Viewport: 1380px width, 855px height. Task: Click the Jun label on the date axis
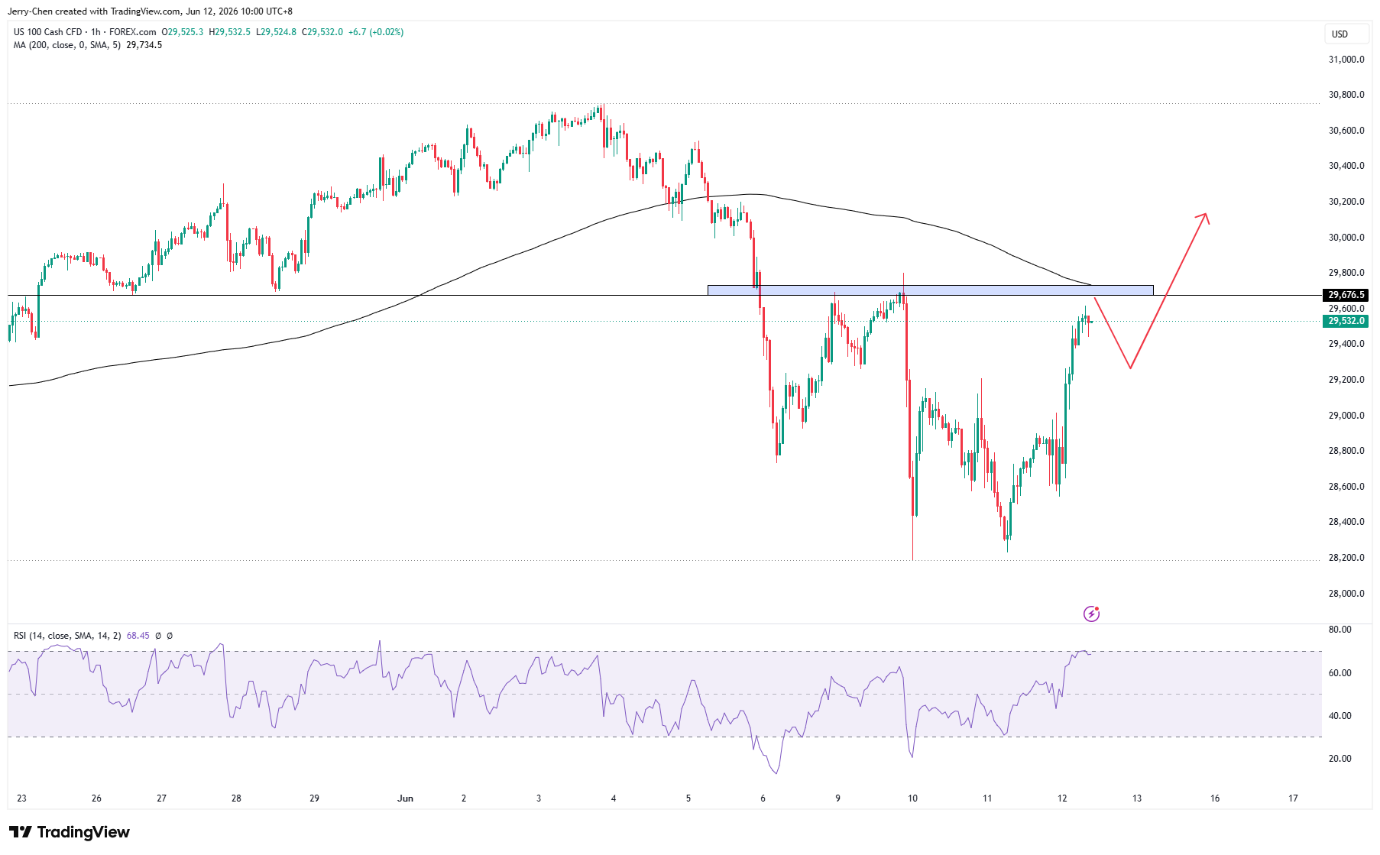tap(405, 799)
